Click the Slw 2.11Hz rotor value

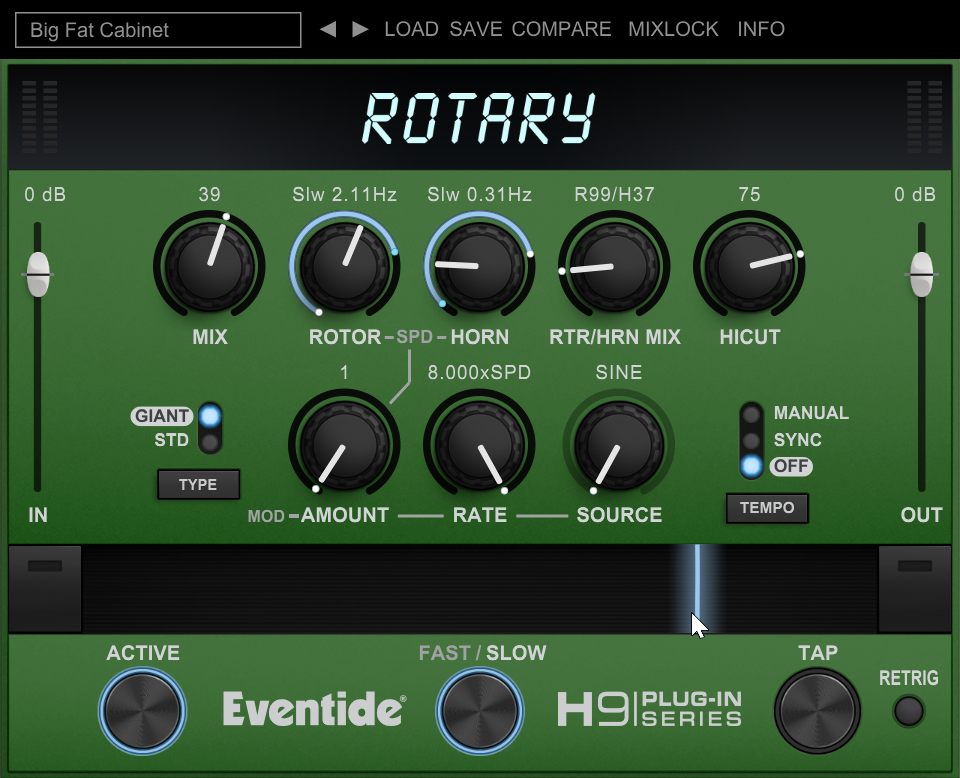(344, 195)
